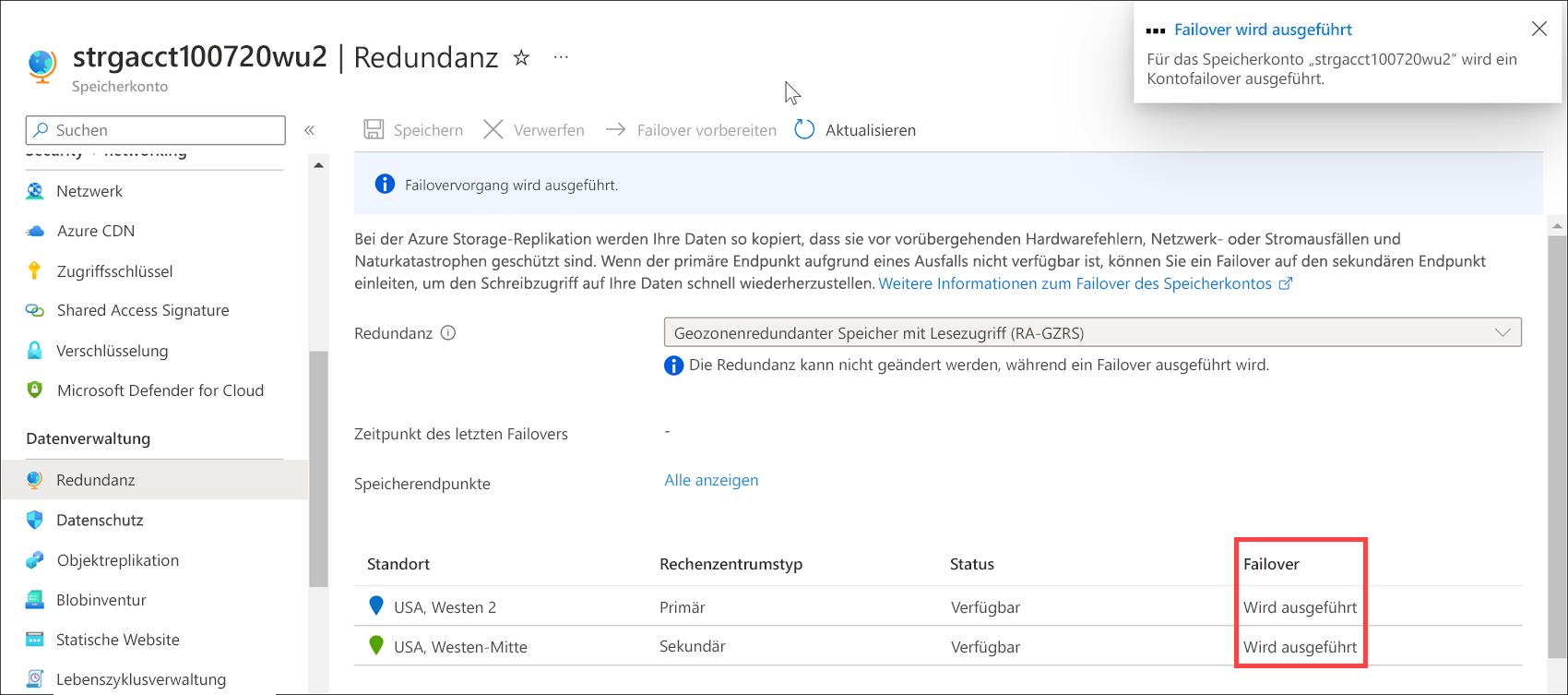Image resolution: width=1568 pixels, height=695 pixels.
Task: Collapse the sidebar with the double chevron
Action: [x=310, y=130]
